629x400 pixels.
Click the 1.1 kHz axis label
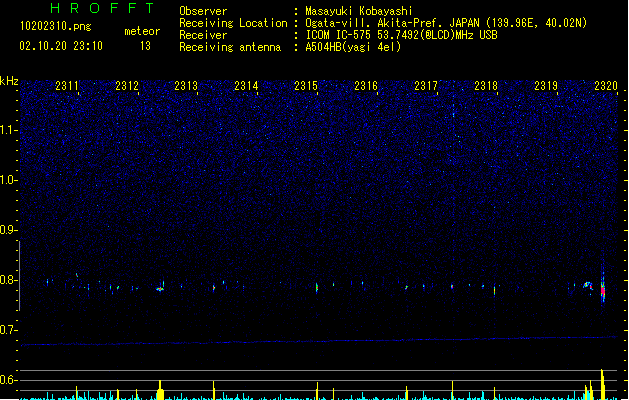(x=9, y=130)
